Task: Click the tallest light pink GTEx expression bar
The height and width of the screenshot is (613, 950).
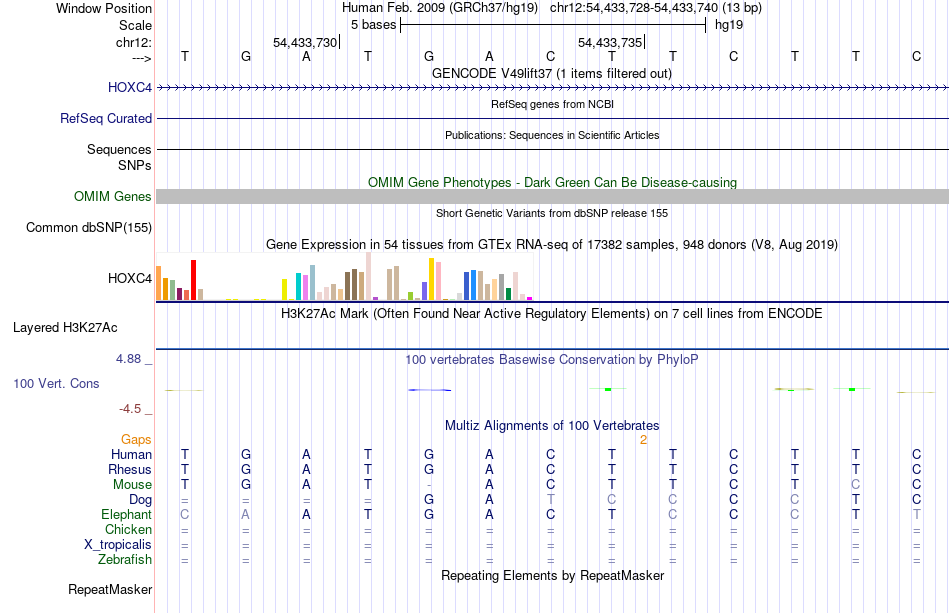Action: 368,276
